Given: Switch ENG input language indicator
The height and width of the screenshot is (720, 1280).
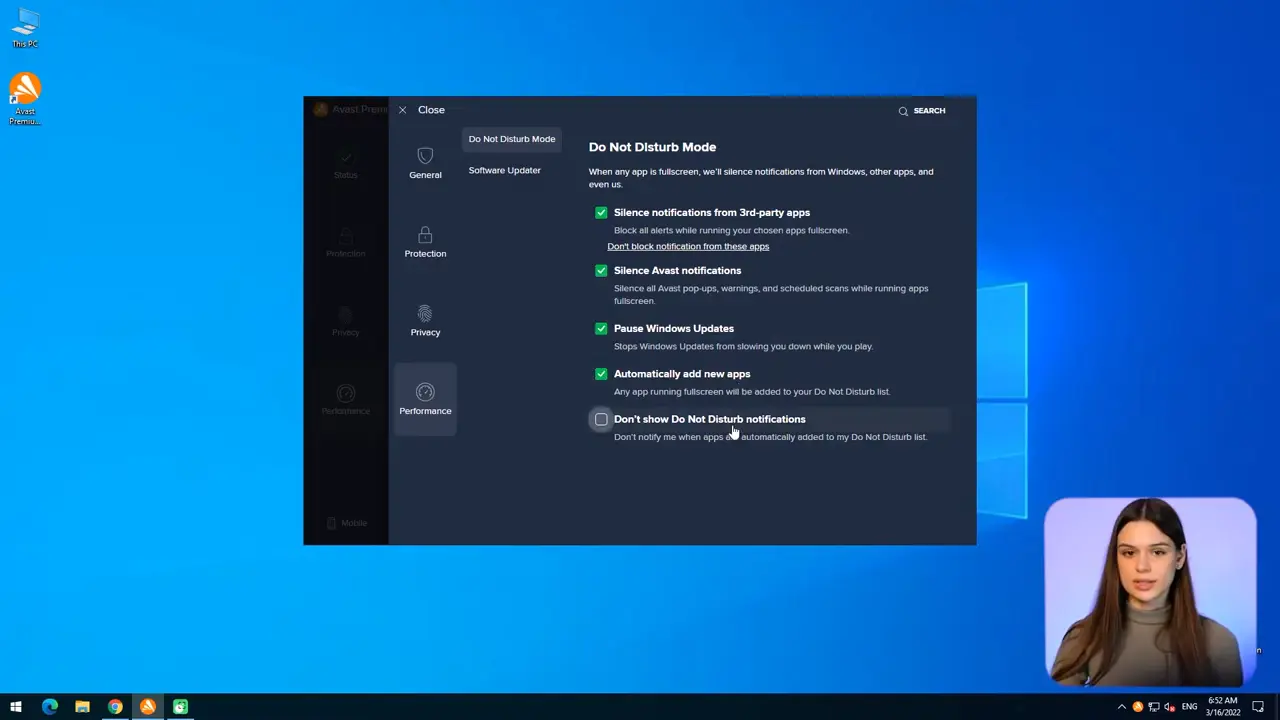Looking at the screenshot, I should tap(1189, 707).
